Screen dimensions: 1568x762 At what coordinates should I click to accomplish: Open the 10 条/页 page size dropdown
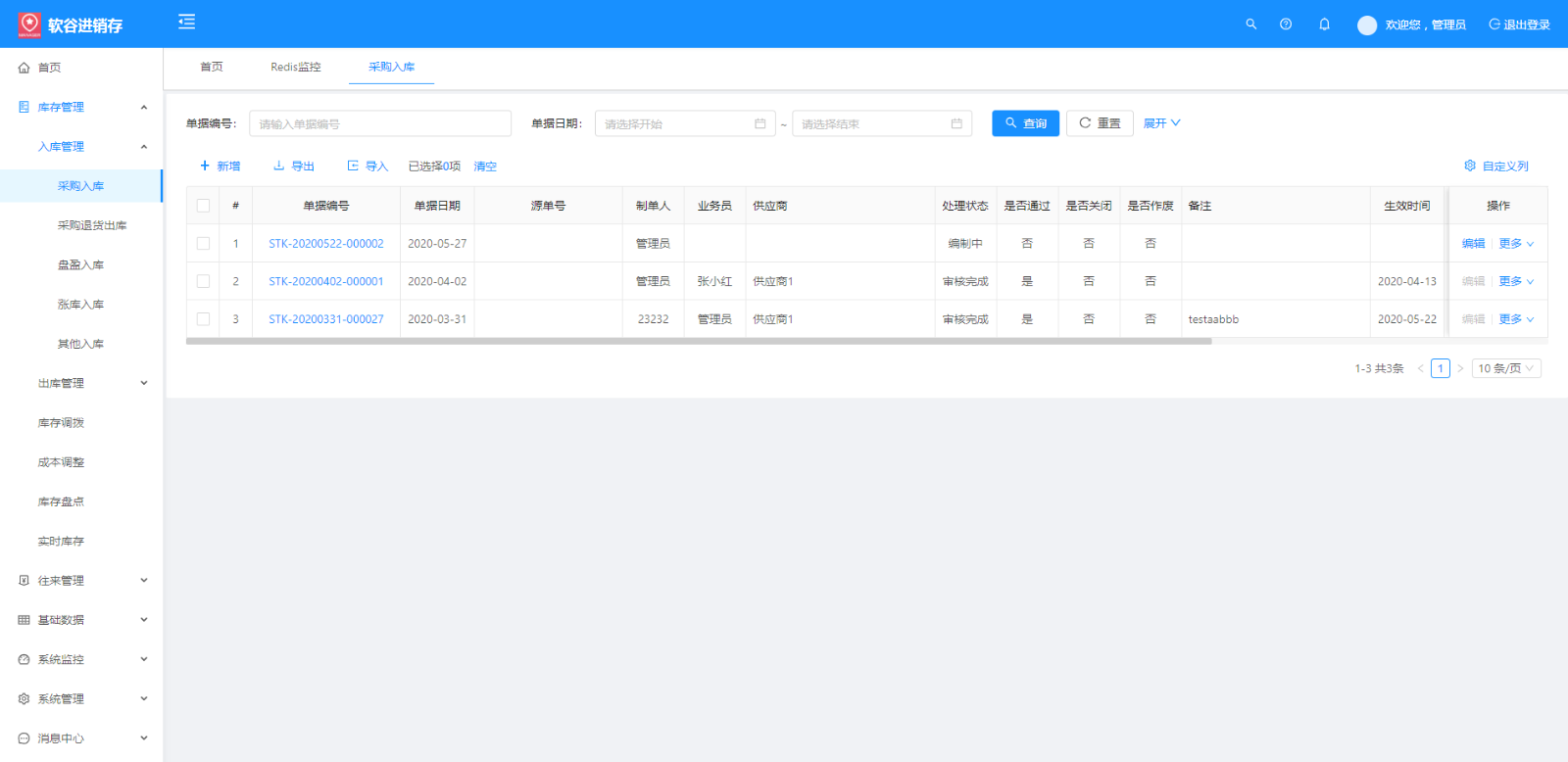(x=1505, y=368)
